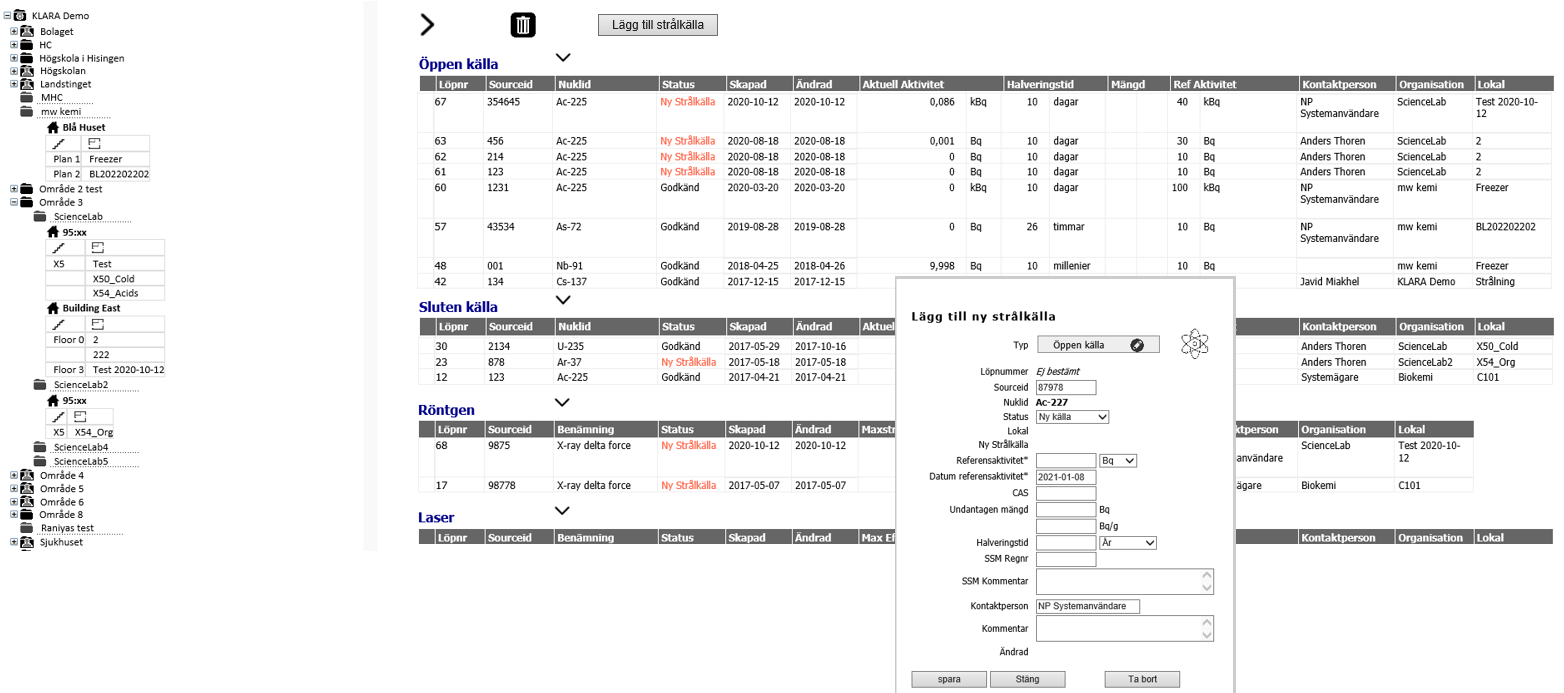Image resolution: width=1564 pixels, height=693 pixels.
Task: Expand the Bolaget tree node
Action: pyautogui.click(x=14, y=31)
